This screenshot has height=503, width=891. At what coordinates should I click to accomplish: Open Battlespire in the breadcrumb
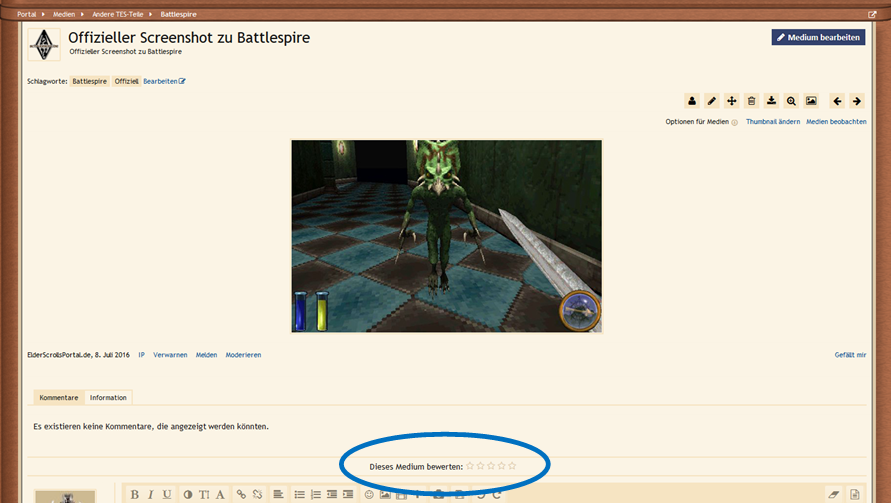pyautogui.click(x=178, y=14)
